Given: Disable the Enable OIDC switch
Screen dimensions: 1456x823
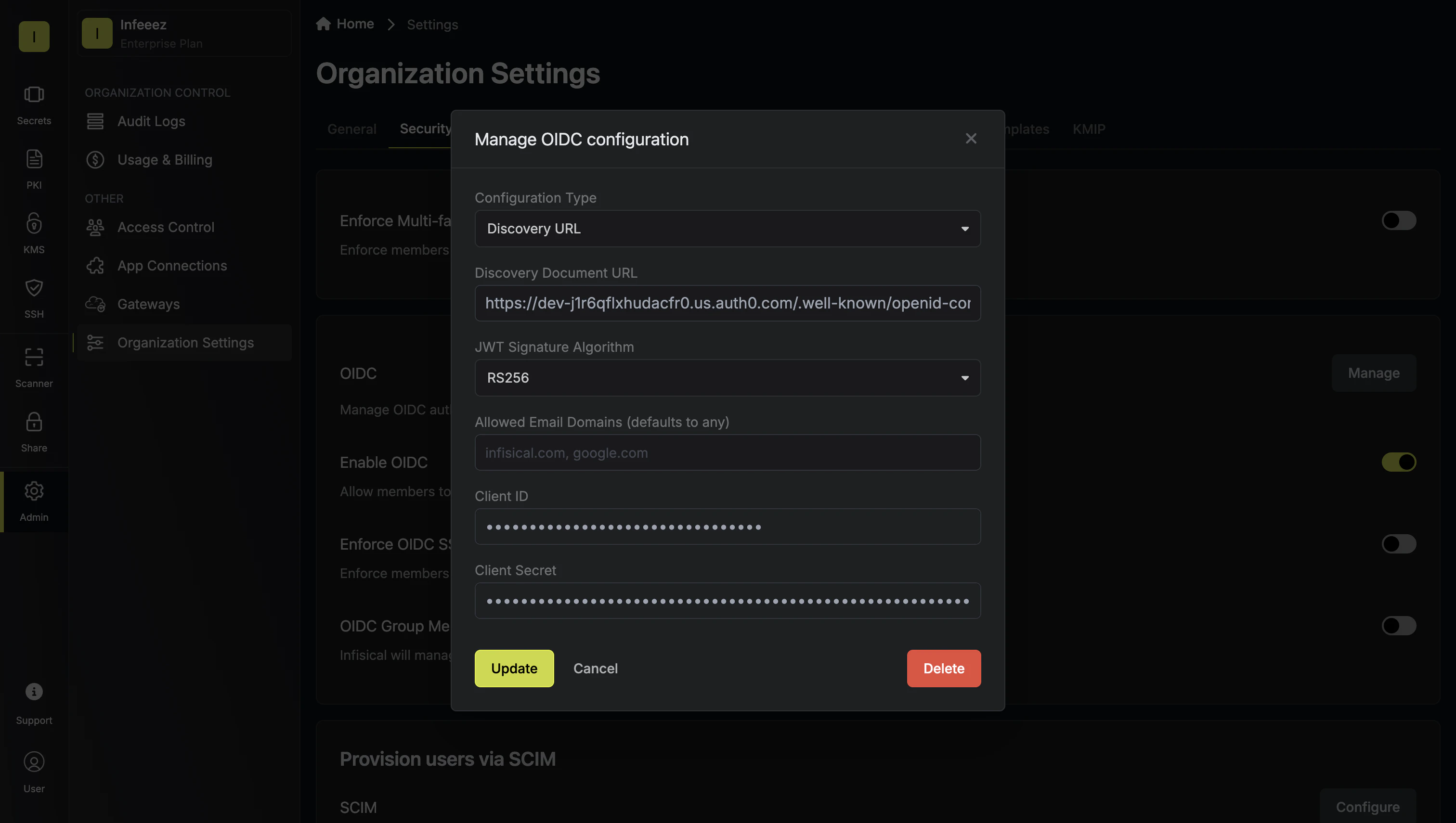Looking at the screenshot, I should coord(1399,462).
